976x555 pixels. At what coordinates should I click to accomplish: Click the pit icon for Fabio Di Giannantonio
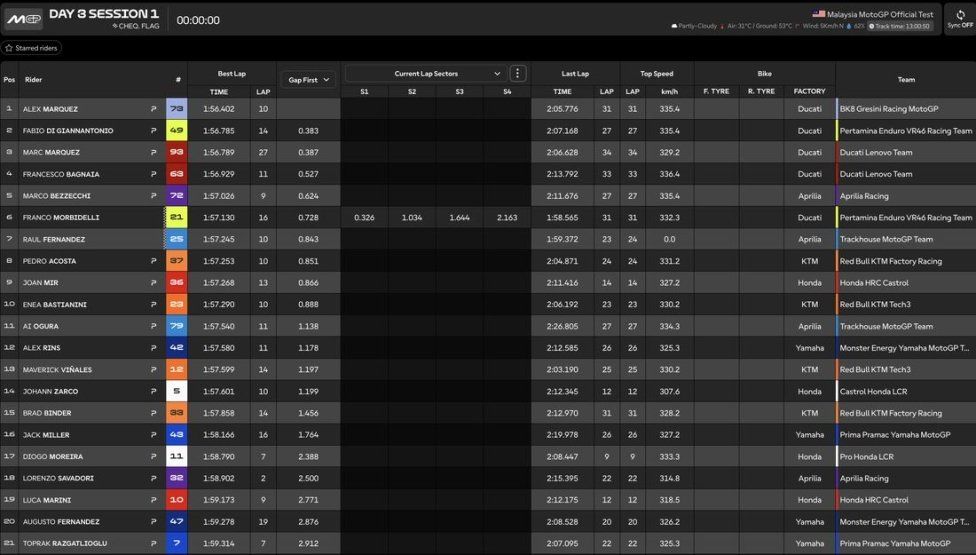(x=153, y=131)
